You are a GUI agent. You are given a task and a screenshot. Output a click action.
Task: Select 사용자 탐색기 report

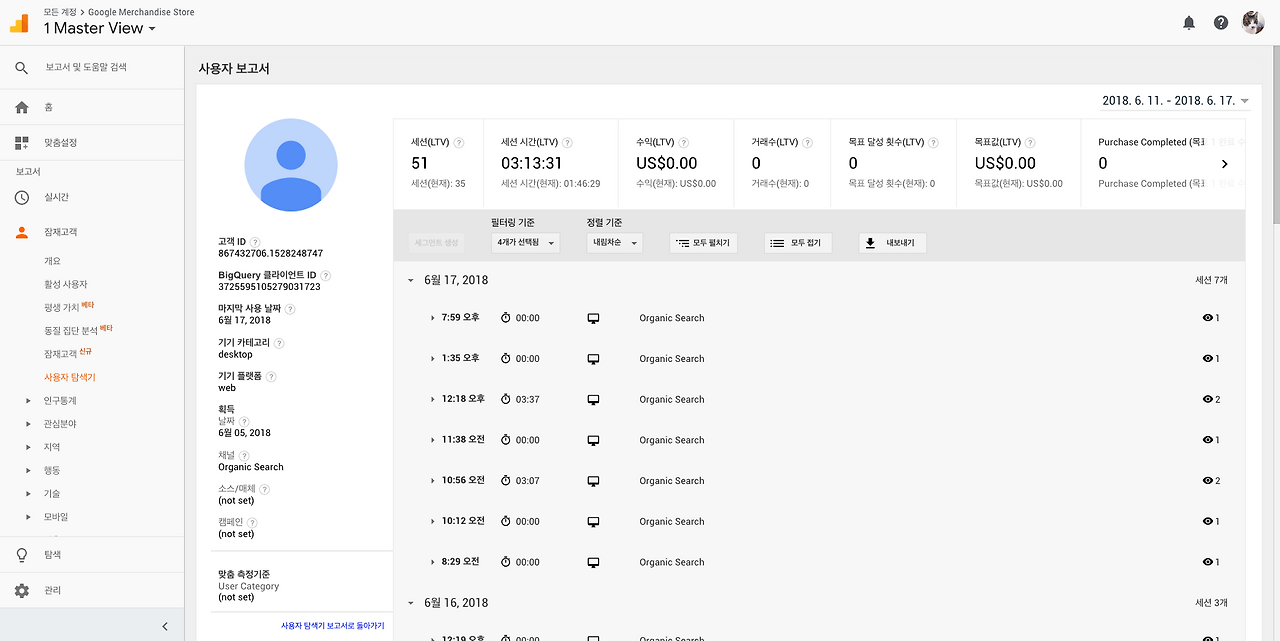[70, 378]
